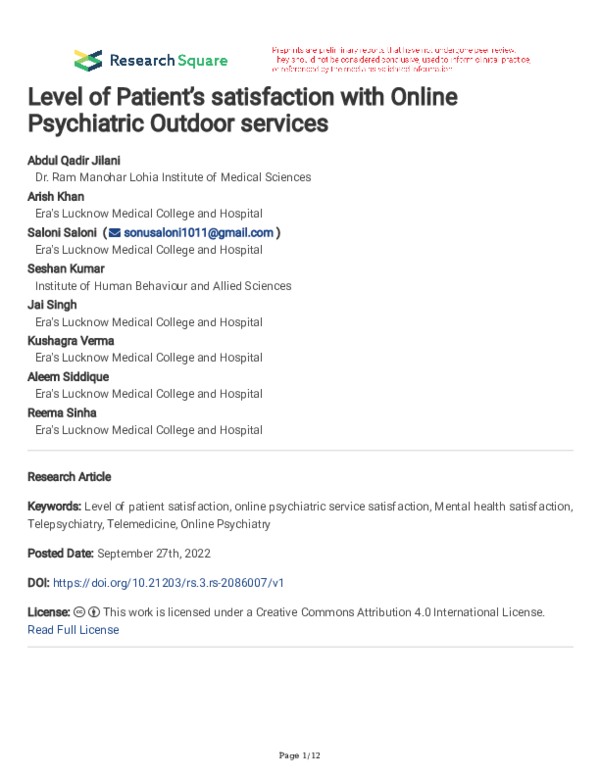The image size is (600, 776).
Task: Click the envelope icon beside Saloni's email
Action: coord(115,233)
